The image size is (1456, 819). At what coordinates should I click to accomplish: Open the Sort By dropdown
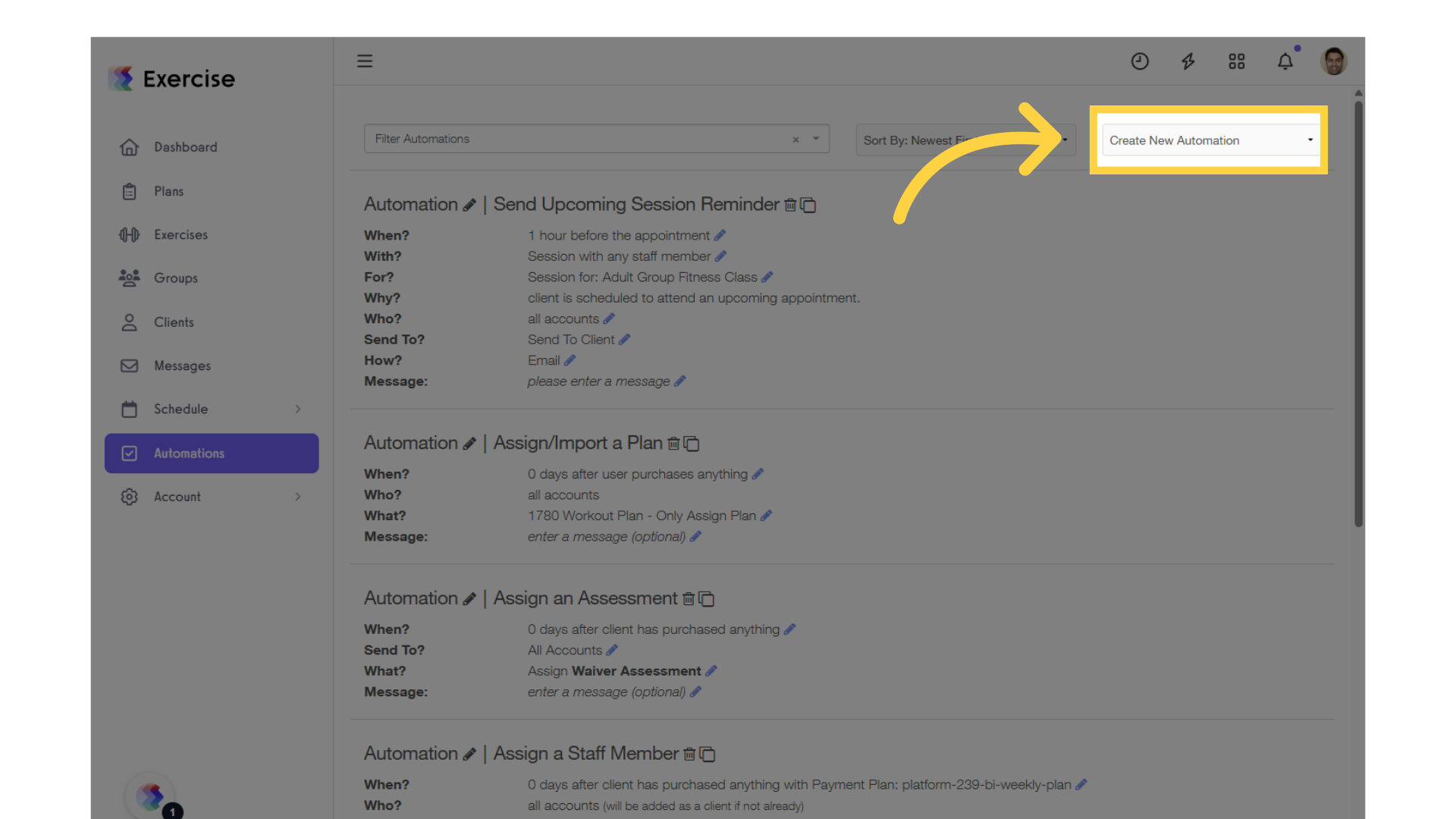click(965, 140)
